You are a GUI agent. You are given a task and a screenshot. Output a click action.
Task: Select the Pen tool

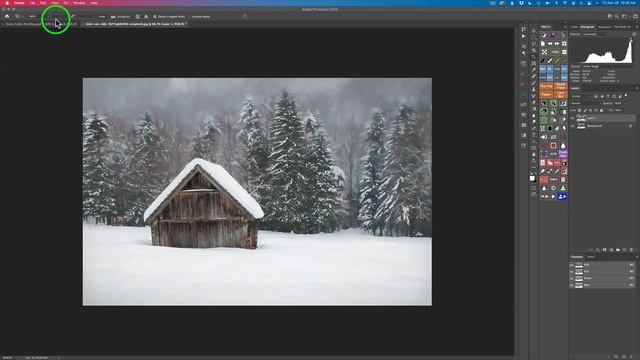coord(533,128)
